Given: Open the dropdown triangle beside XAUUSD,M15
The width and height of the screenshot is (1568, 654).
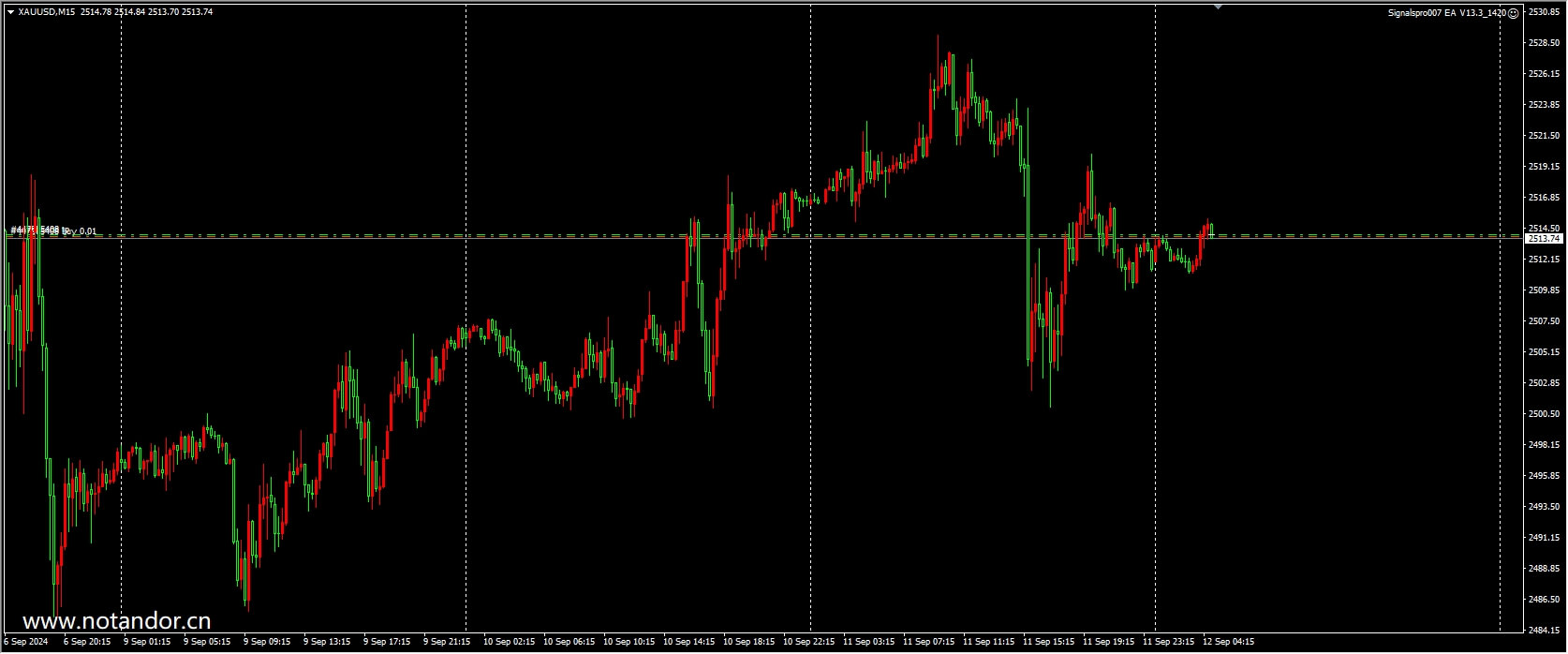Looking at the screenshot, I should 10,12.
